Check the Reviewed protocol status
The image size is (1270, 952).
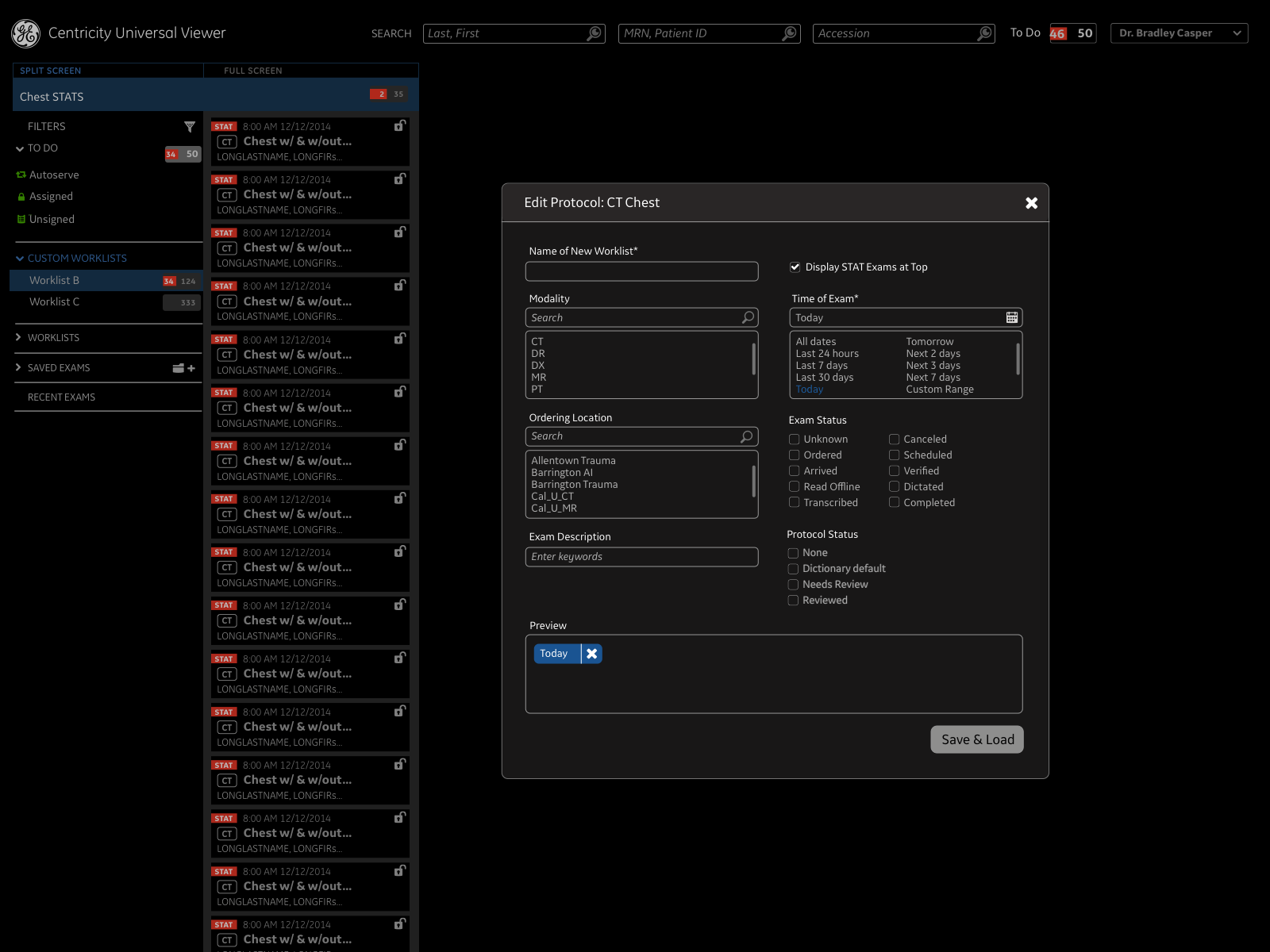point(793,601)
